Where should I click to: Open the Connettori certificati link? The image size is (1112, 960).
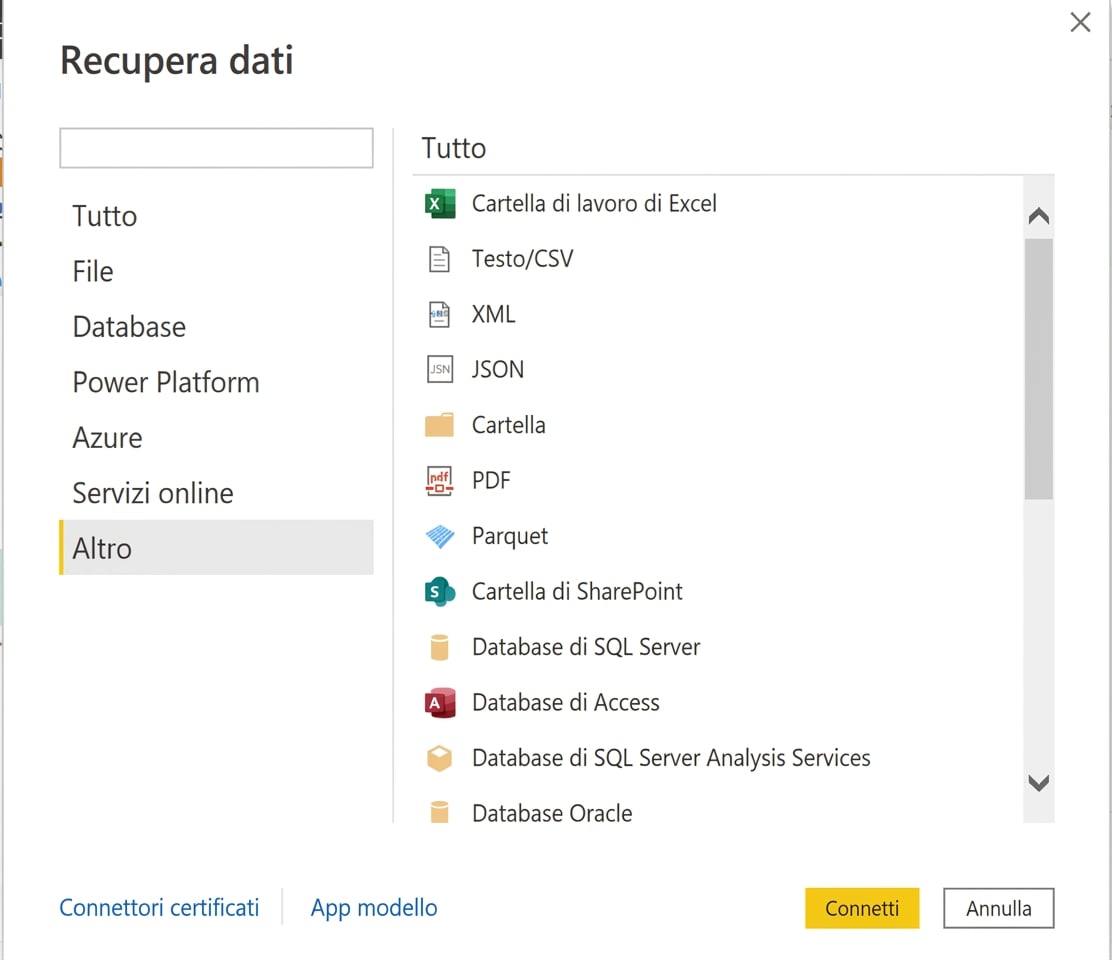click(160, 908)
